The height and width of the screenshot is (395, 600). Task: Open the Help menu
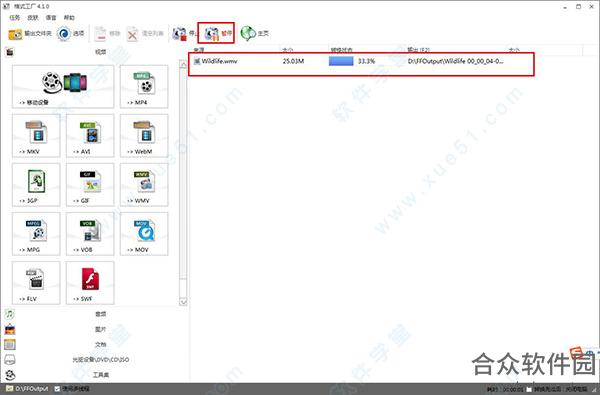[69, 18]
